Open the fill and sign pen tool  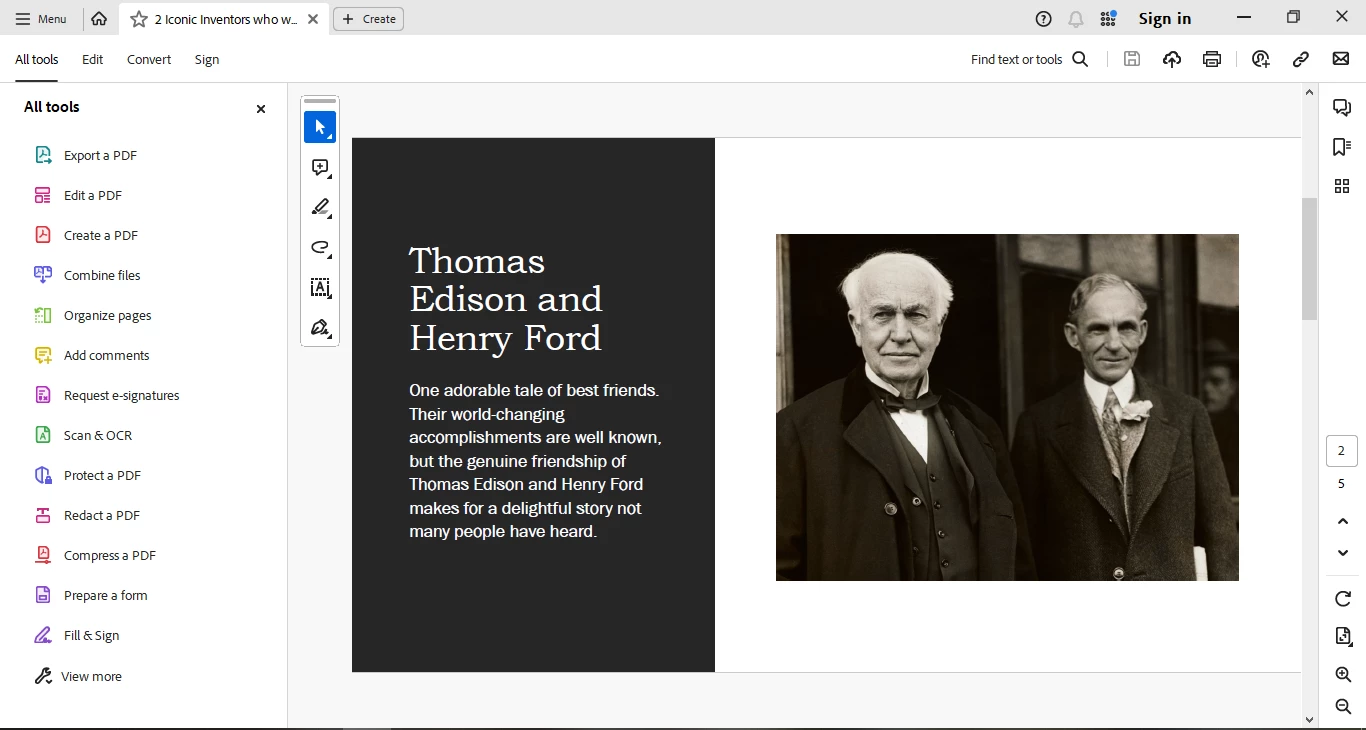(x=320, y=328)
